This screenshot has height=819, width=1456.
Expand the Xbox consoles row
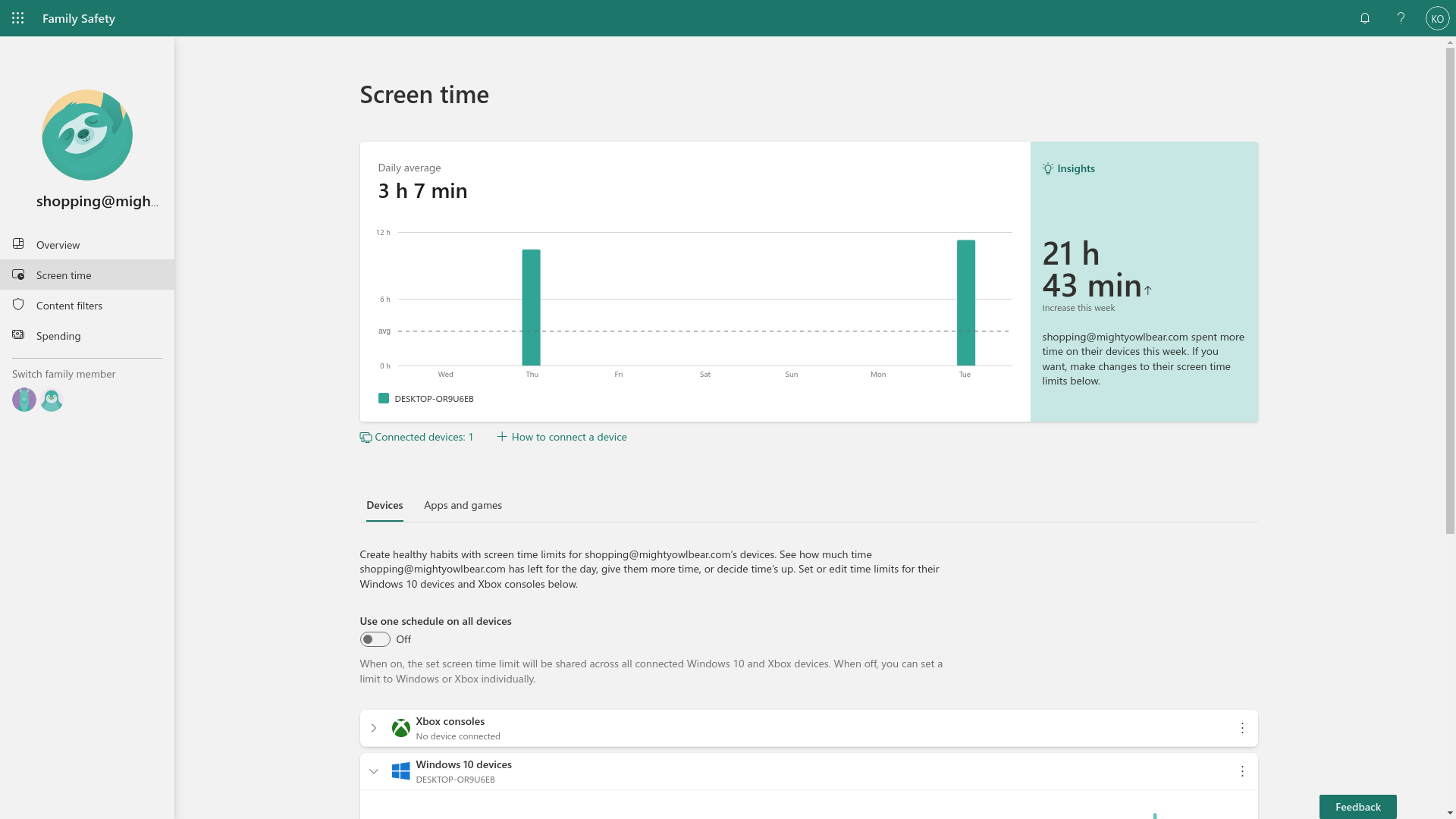coord(374,728)
